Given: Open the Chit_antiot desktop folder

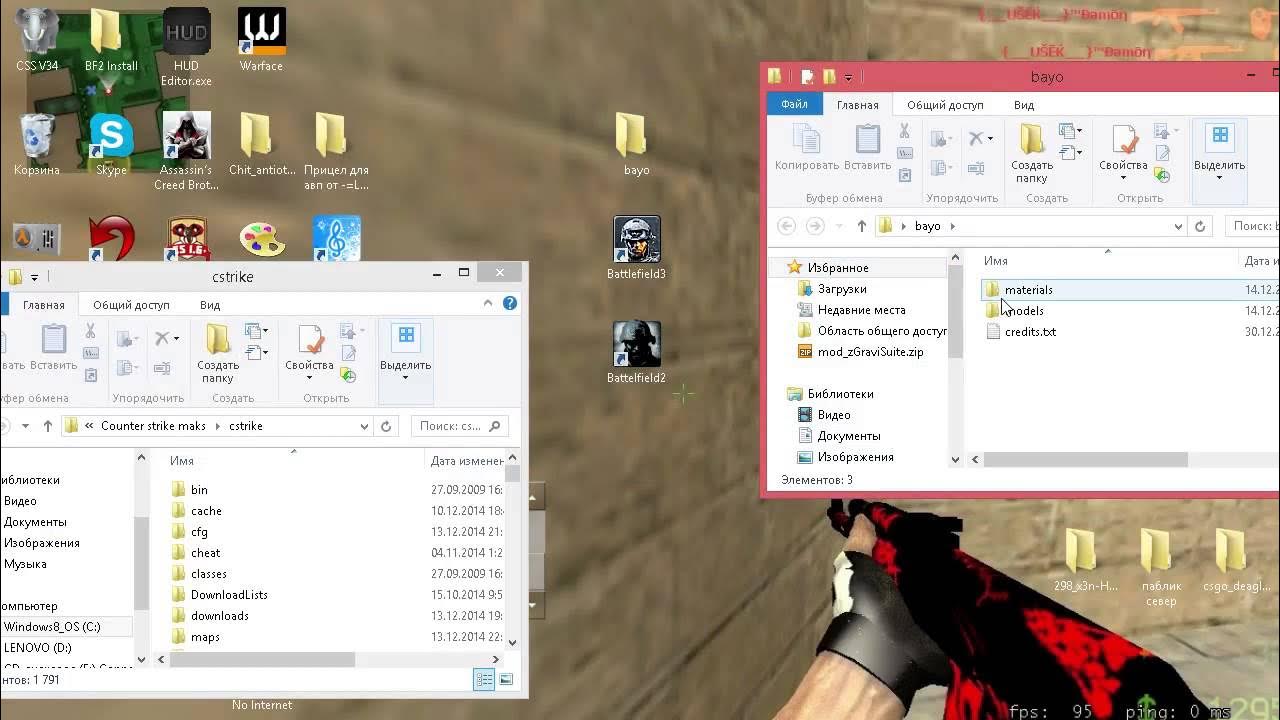Looking at the screenshot, I should [x=261, y=144].
